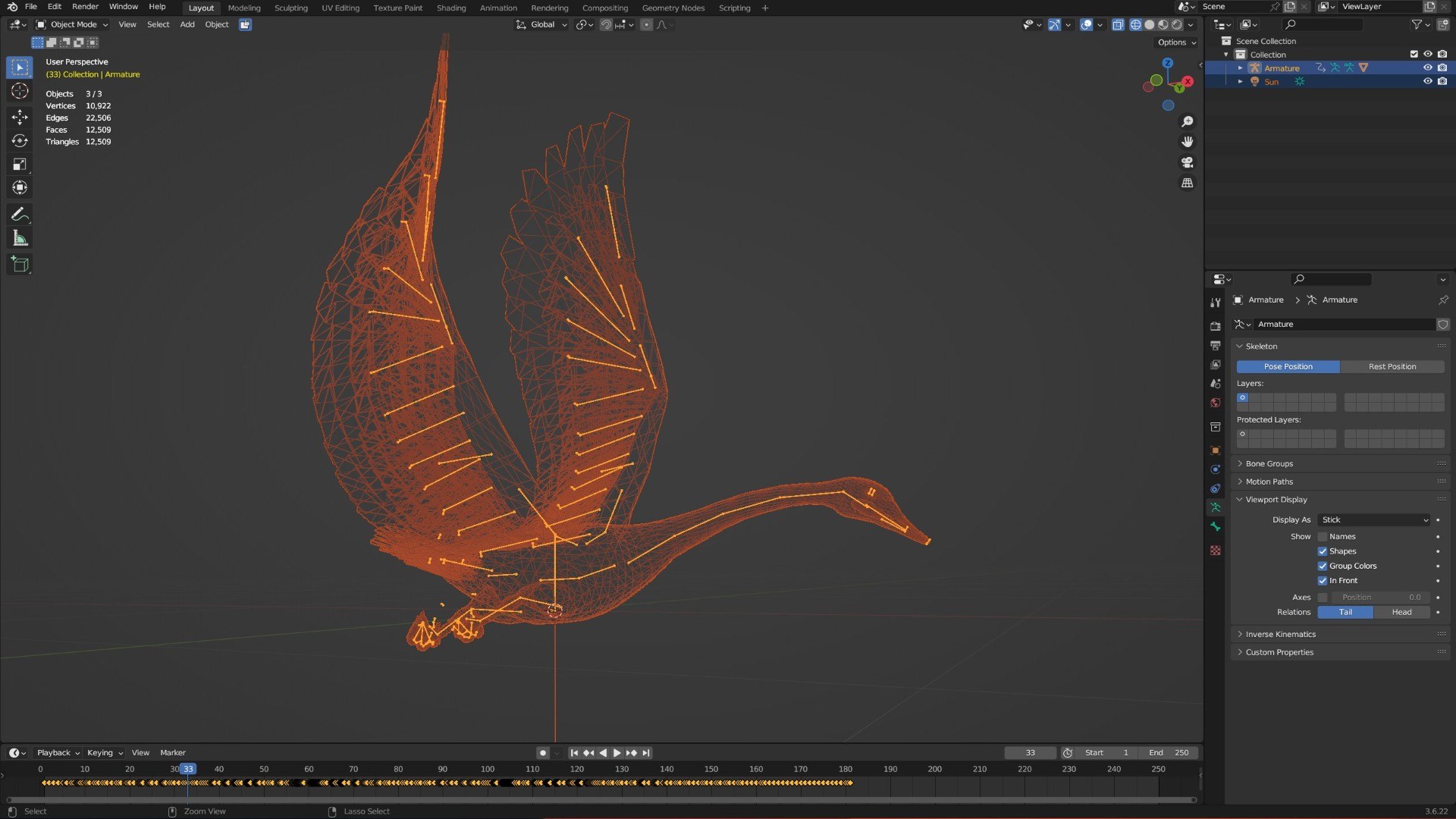Play the animation forward
Viewport: 1456px width, 819px height.
(x=617, y=753)
